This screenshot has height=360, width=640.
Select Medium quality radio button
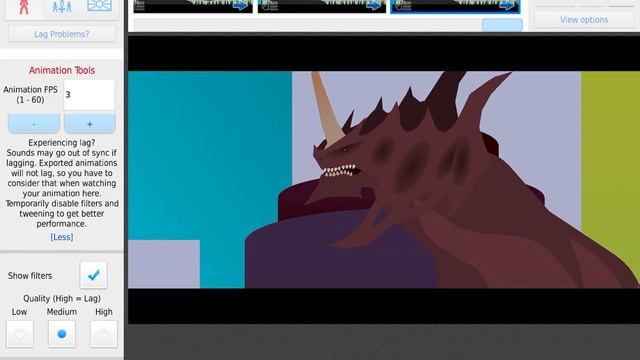click(62, 334)
